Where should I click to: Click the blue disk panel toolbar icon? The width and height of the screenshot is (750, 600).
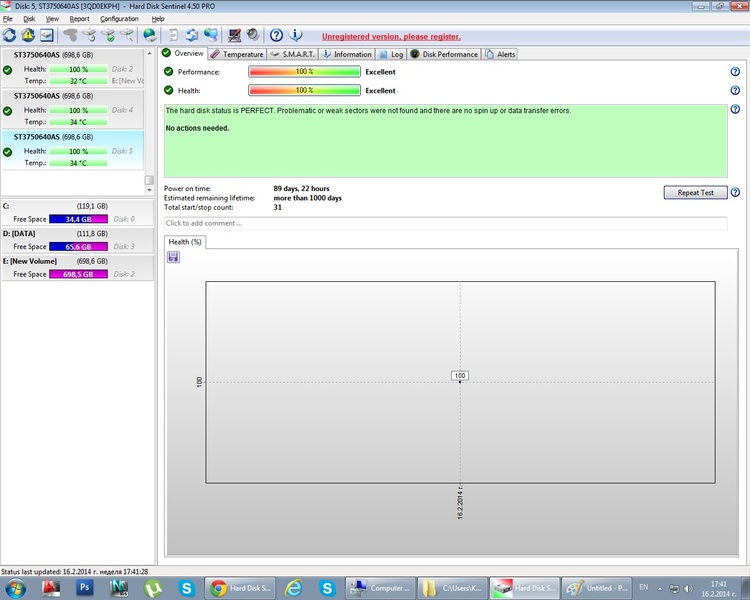click(x=46, y=35)
